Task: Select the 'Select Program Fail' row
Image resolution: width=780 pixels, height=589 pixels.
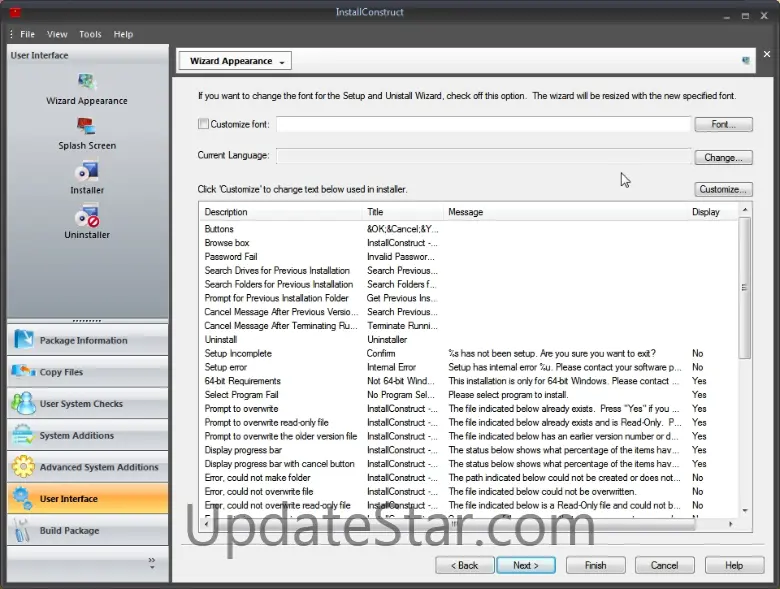Action: pos(469,395)
